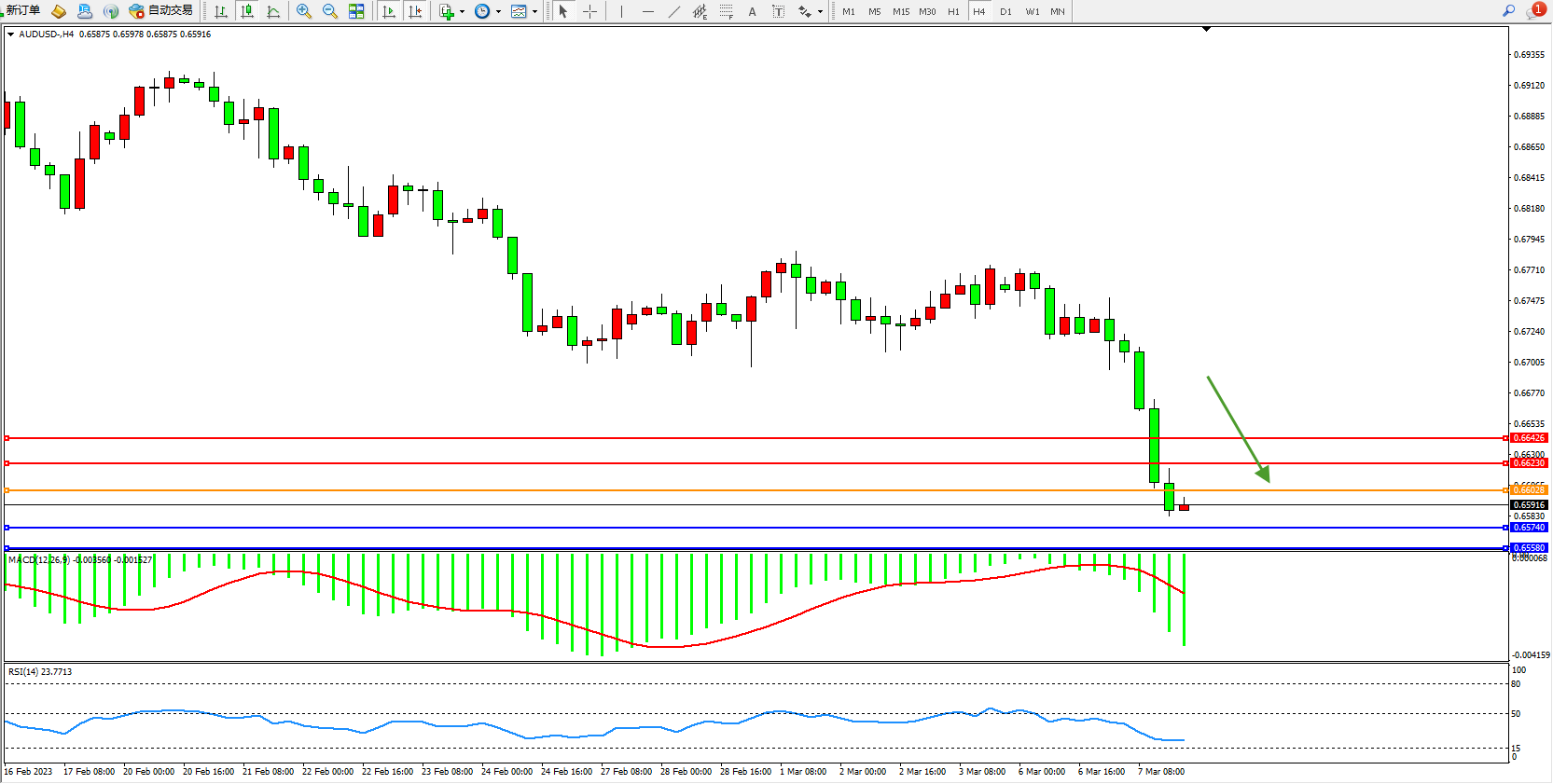Switch chart to candlestick mode
This screenshot has height=784, width=1553.
pos(247,11)
